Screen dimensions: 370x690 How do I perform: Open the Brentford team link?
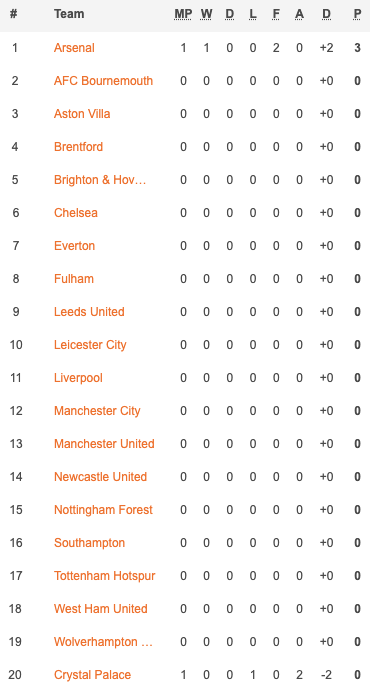[78, 147]
